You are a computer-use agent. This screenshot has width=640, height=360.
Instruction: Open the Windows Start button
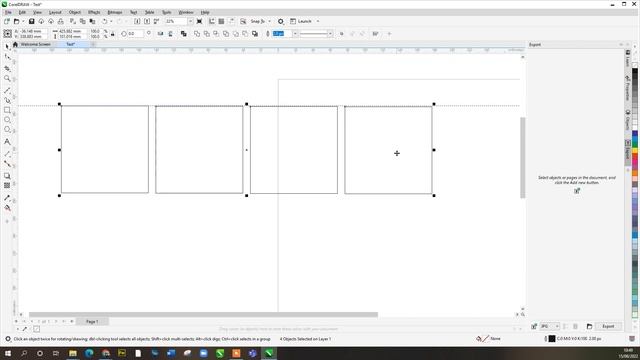[7, 353]
